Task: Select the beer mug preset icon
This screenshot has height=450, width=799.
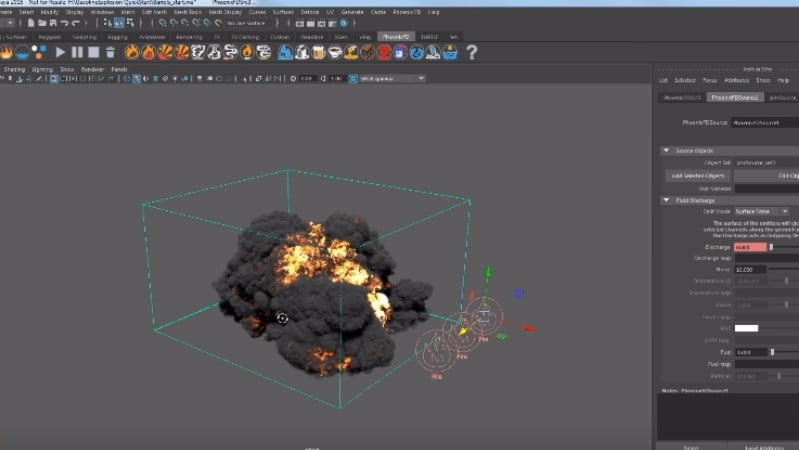Action: (318, 52)
